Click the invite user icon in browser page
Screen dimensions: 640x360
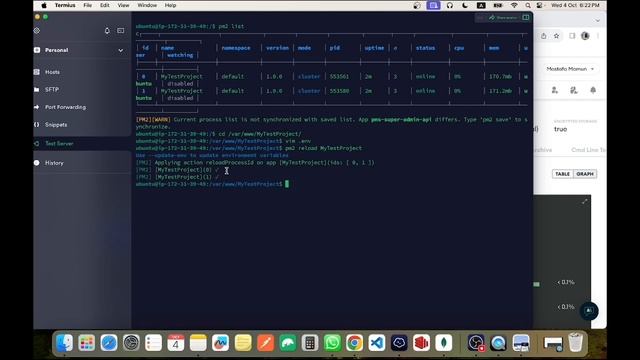[x=555, y=90]
